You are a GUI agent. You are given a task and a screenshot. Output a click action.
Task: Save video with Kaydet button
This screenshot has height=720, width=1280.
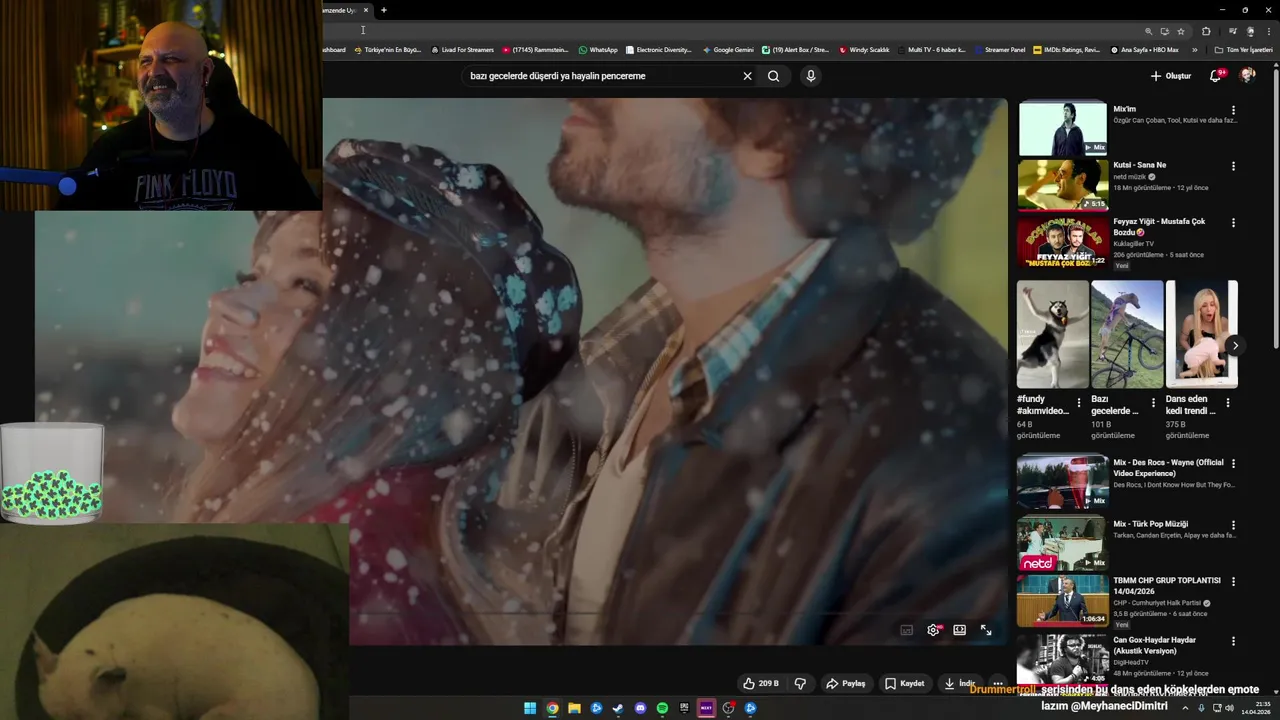pyautogui.click(x=905, y=684)
